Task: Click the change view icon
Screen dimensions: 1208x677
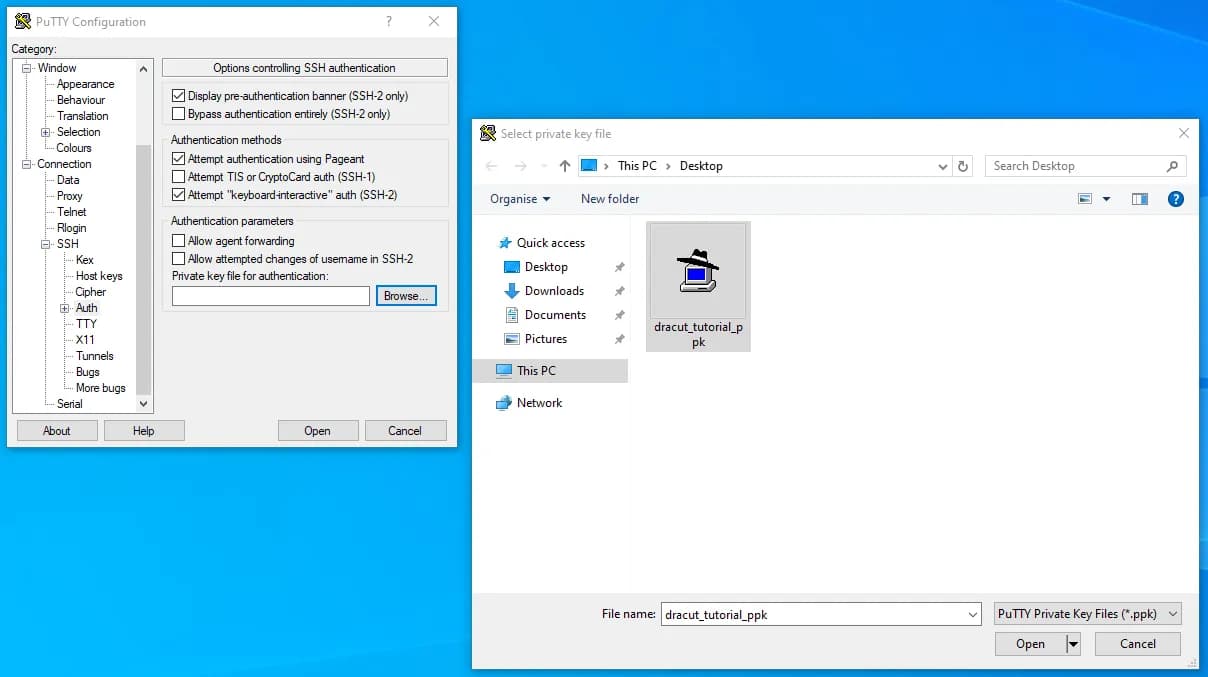Action: point(1086,199)
